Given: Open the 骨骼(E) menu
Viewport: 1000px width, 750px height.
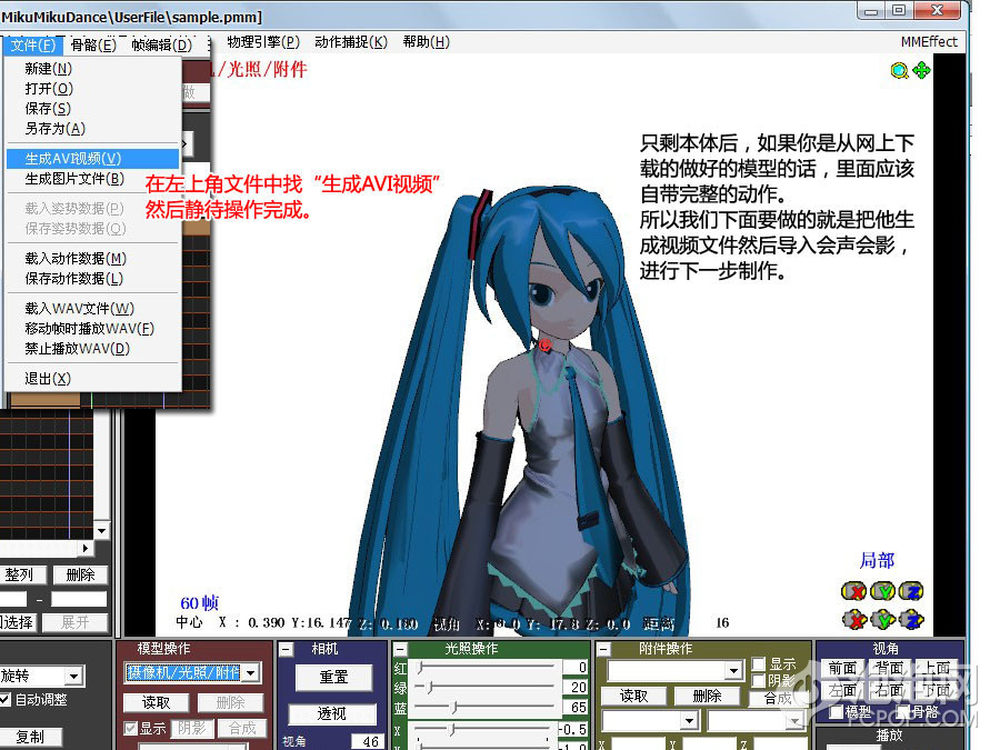Looking at the screenshot, I should click(93, 45).
